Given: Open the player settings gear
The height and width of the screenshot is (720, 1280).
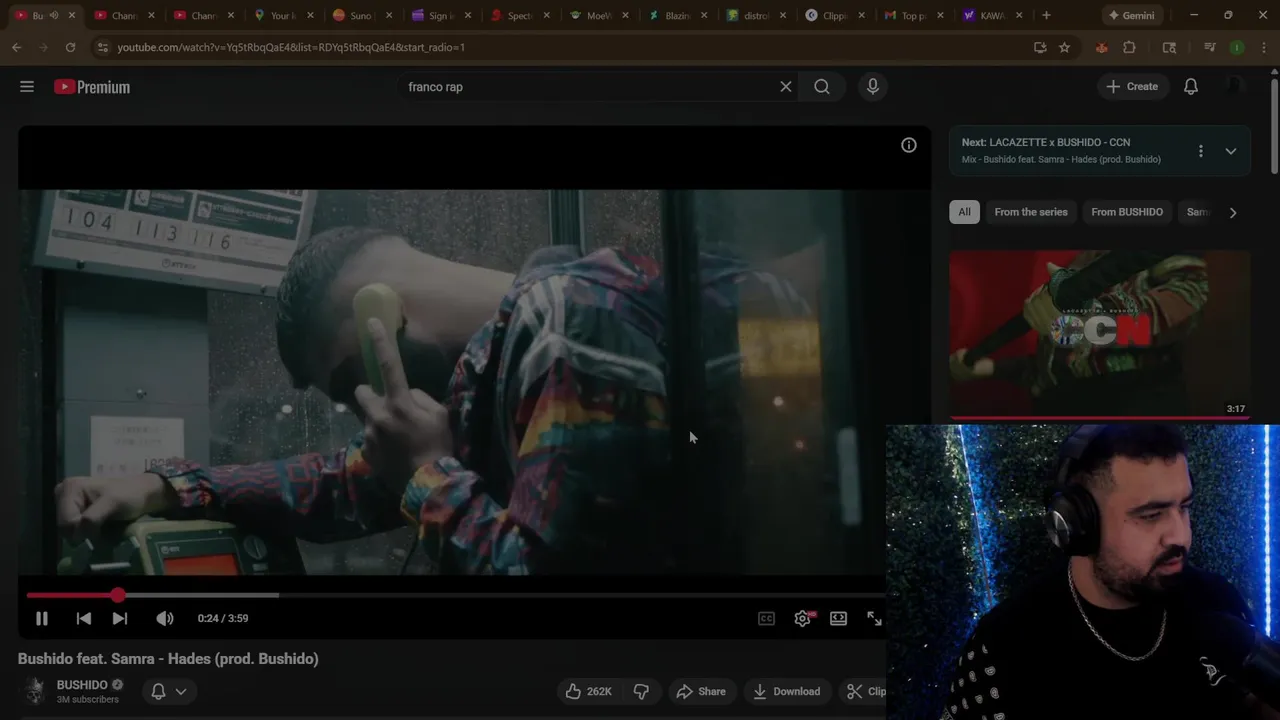Looking at the screenshot, I should point(802,618).
